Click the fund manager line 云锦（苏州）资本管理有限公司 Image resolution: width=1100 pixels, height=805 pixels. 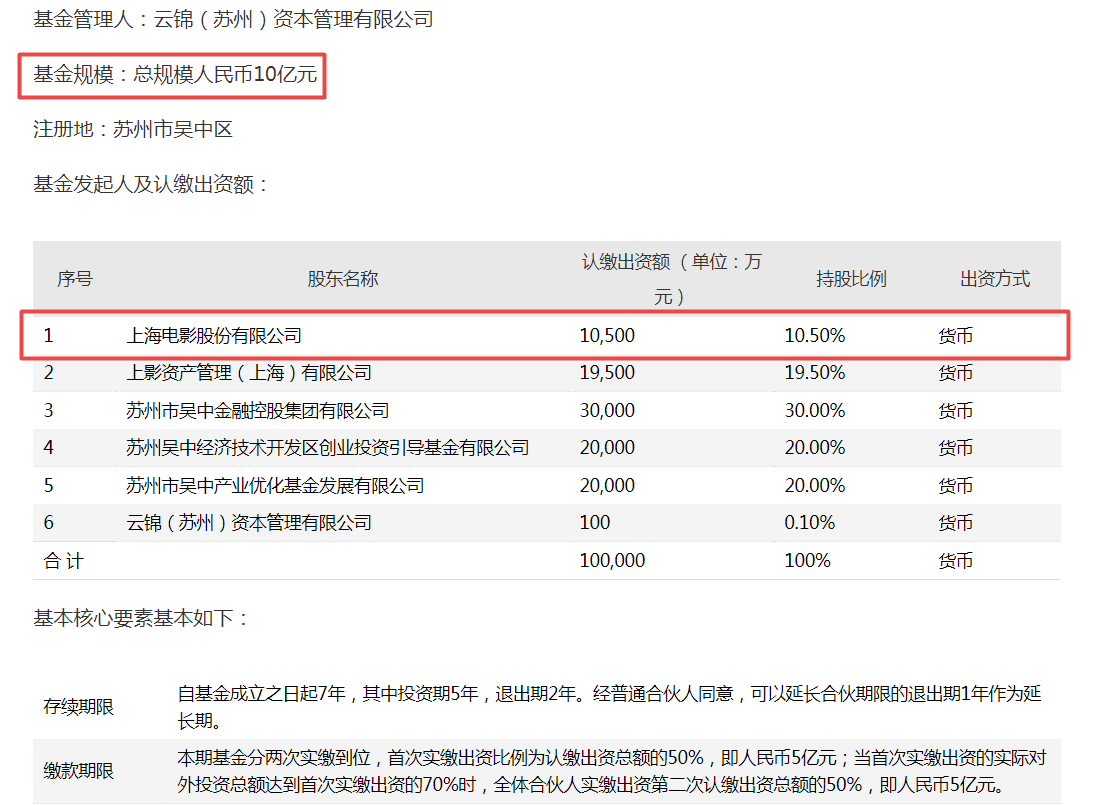pyautogui.click(x=233, y=19)
